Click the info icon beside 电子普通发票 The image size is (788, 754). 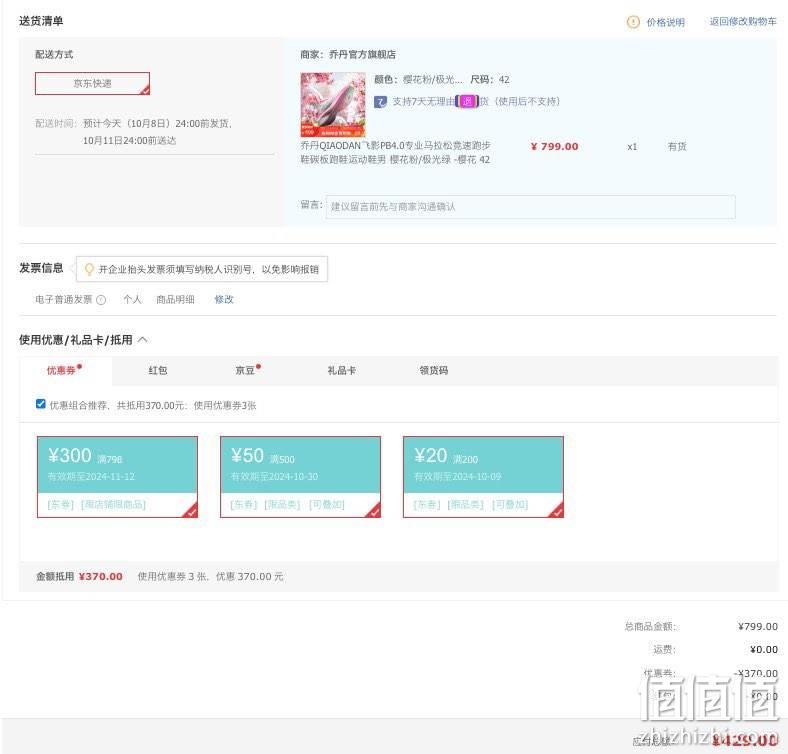pos(101,300)
